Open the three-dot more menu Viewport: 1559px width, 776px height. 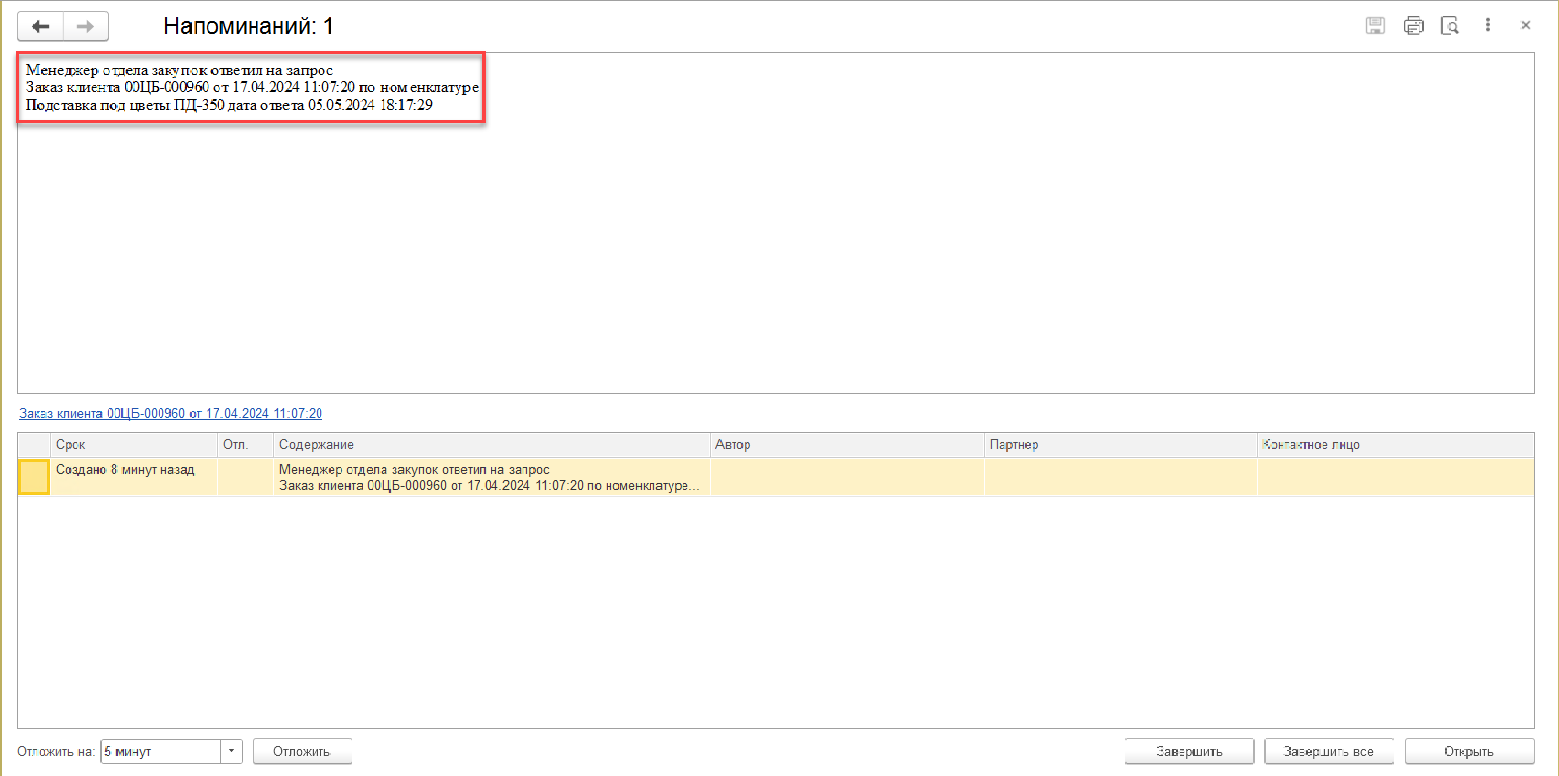click(x=1488, y=26)
